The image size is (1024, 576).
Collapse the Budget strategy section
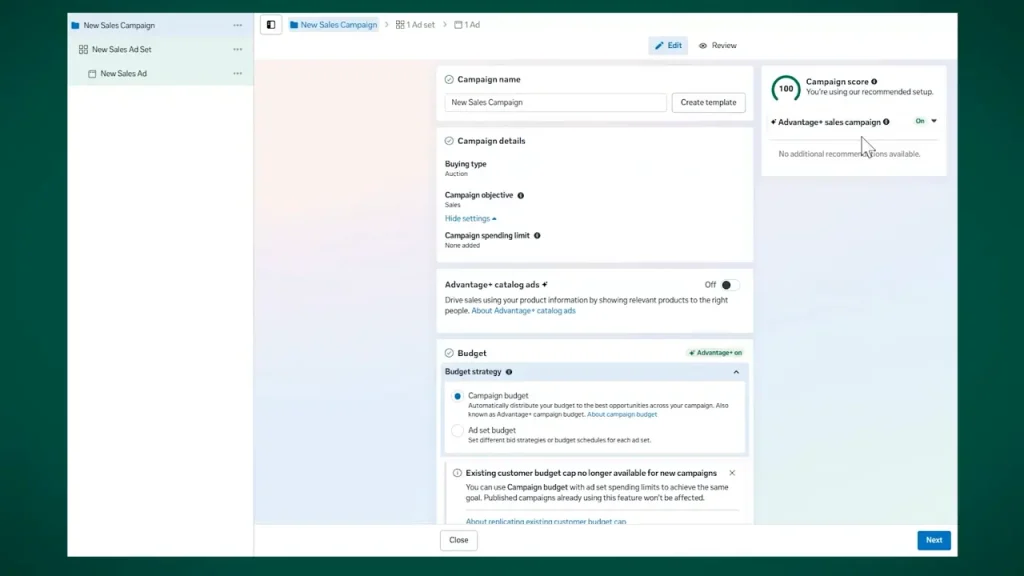pyautogui.click(x=736, y=372)
